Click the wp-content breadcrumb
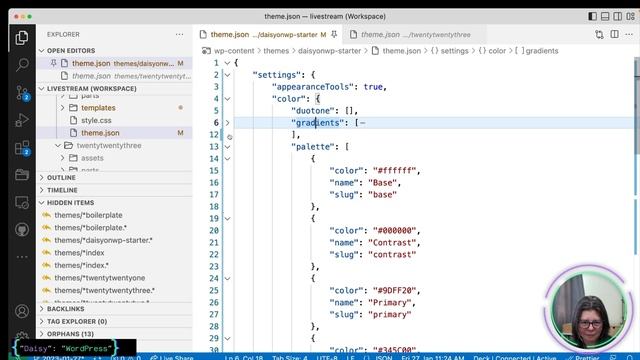The height and width of the screenshot is (360, 640). 234,51
